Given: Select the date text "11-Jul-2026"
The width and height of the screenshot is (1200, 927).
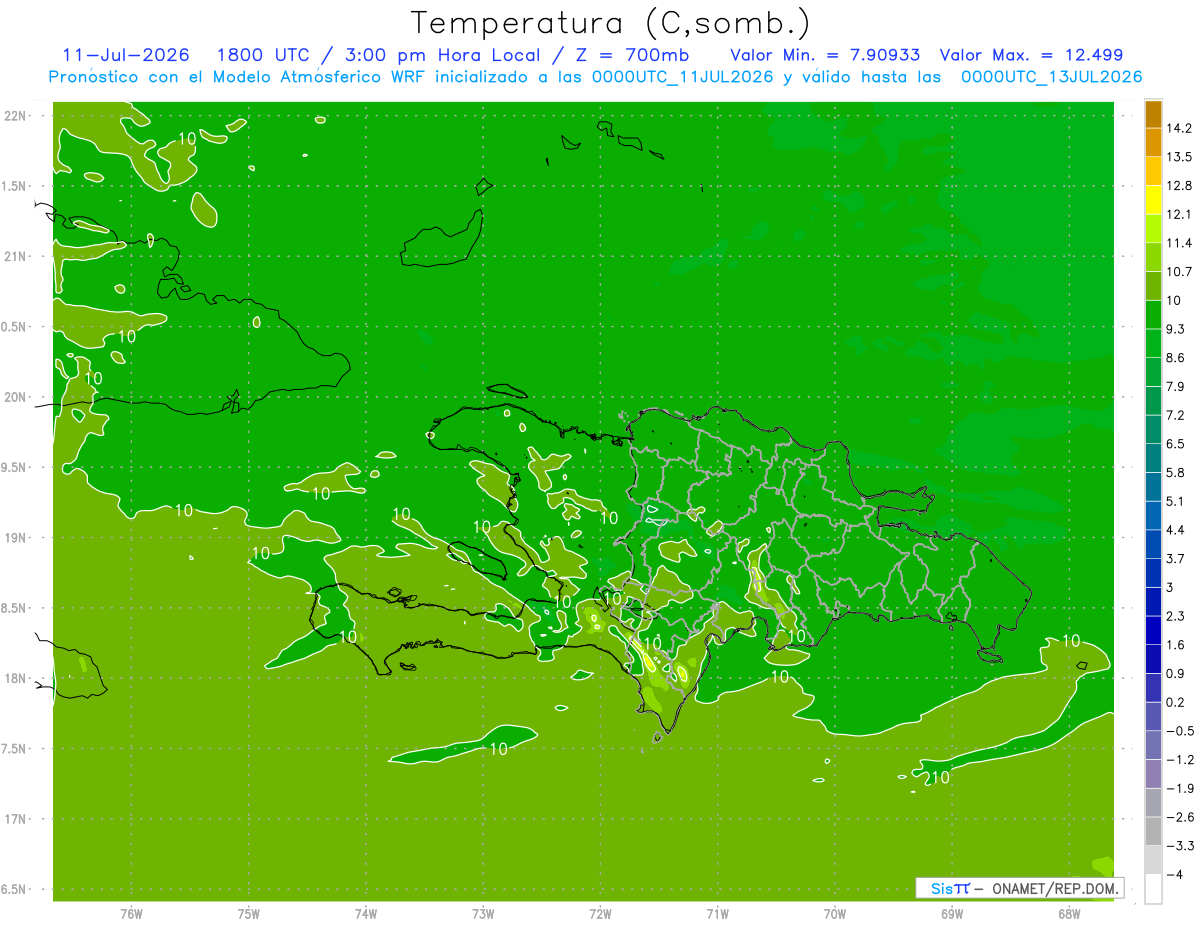Looking at the screenshot, I should [x=125, y=55].
